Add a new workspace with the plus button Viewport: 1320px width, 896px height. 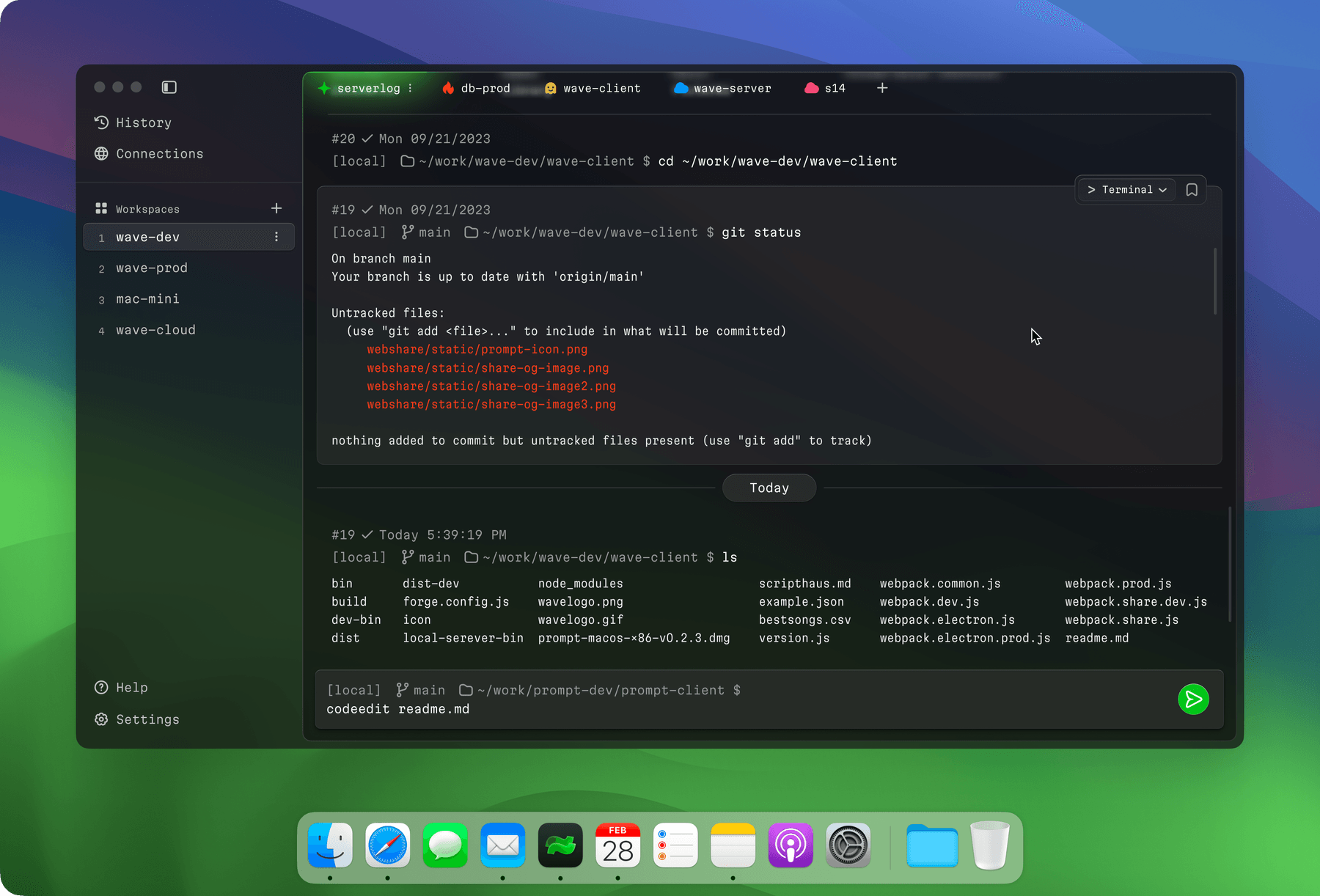pyautogui.click(x=276, y=208)
